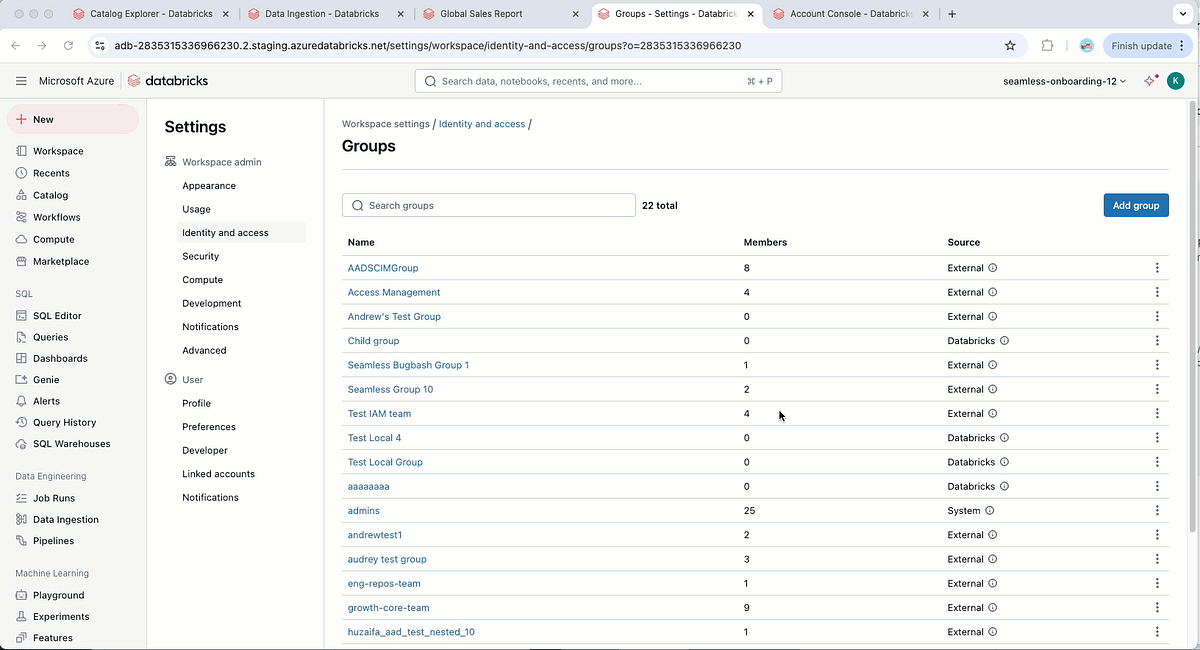Viewport: 1200px width, 650px height.
Task: Open the kebab menu for the admins group
Action: point(1157,510)
